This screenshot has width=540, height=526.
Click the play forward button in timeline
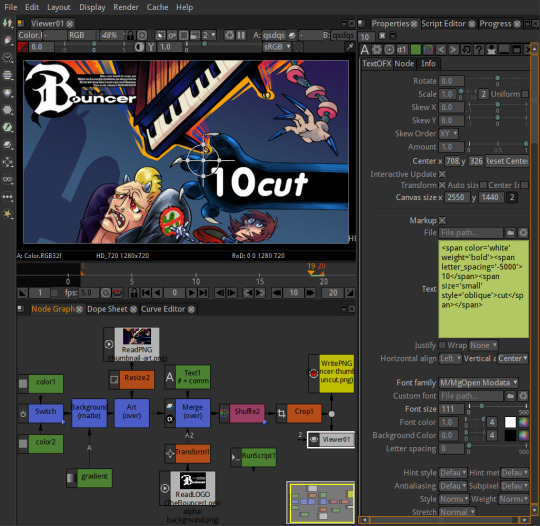coord(191,293)
